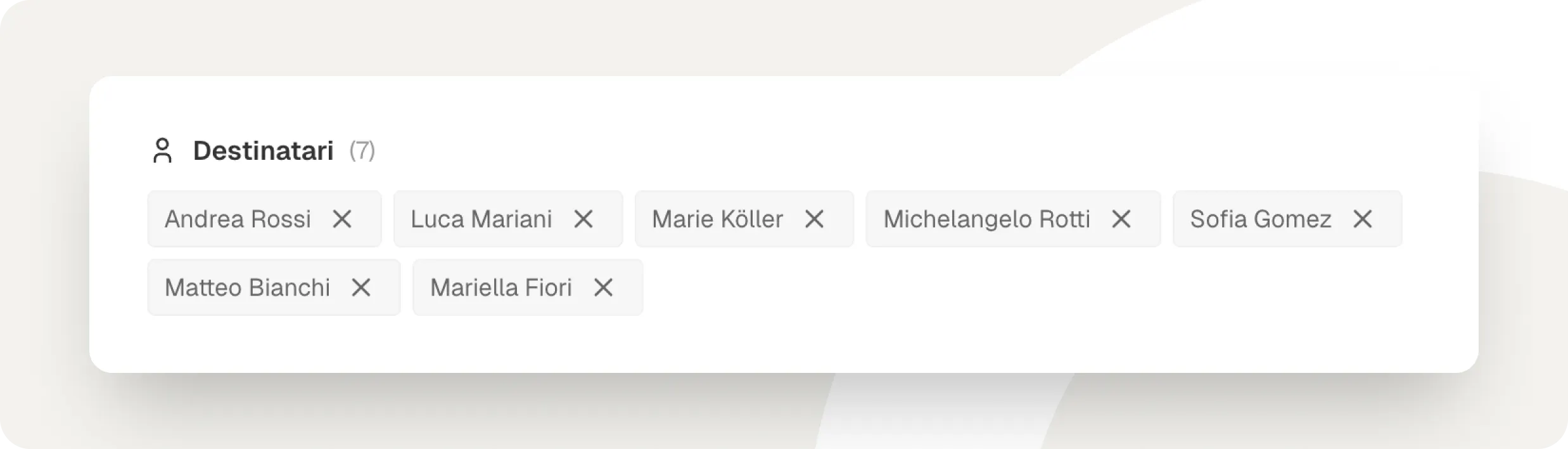Viewport: 1568px width, 449px height.
Task: Click the Mariella Fiori name label
Action: [x=500, y=288]
